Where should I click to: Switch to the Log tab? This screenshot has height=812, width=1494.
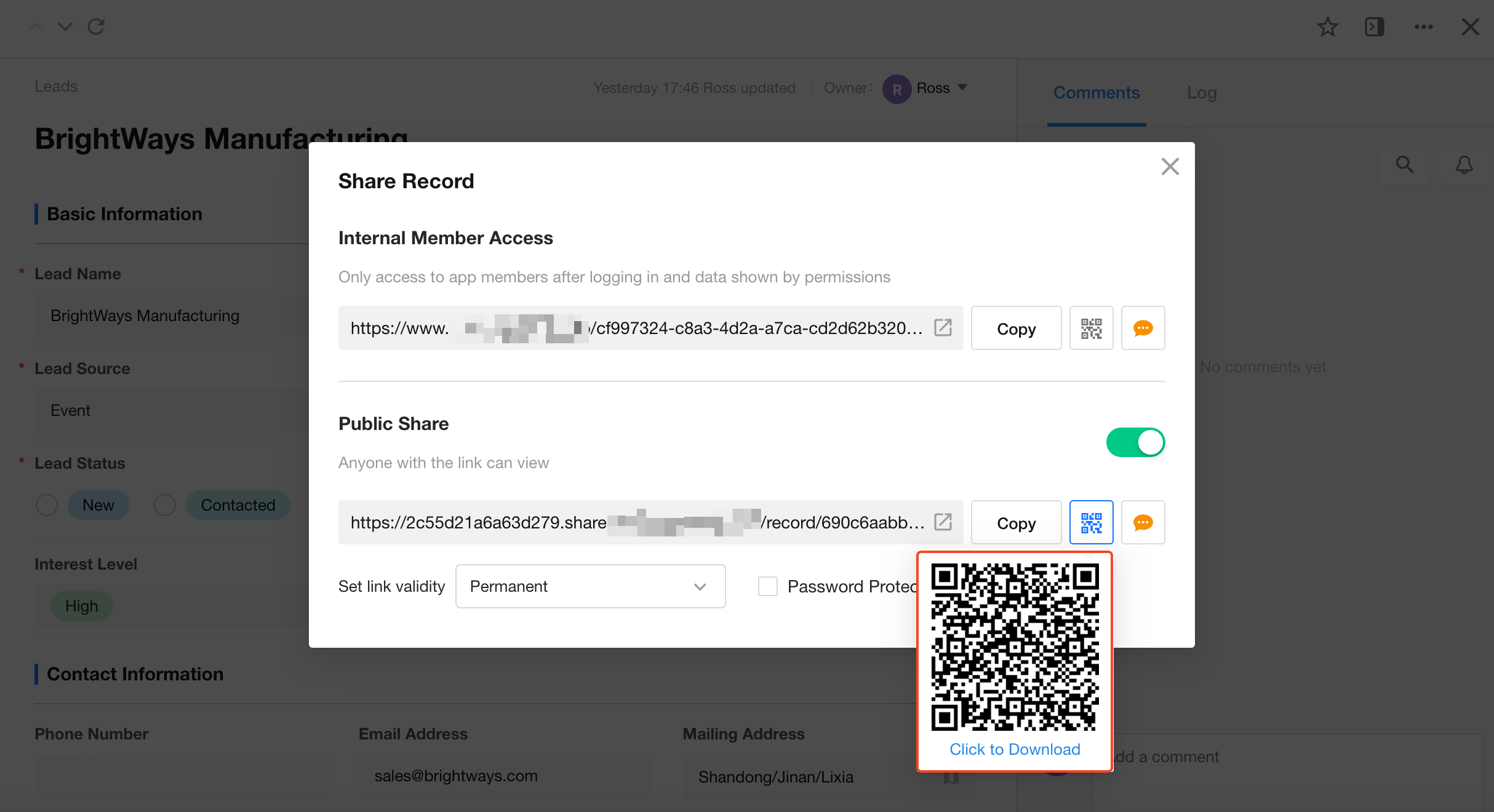click(1201, 93)
